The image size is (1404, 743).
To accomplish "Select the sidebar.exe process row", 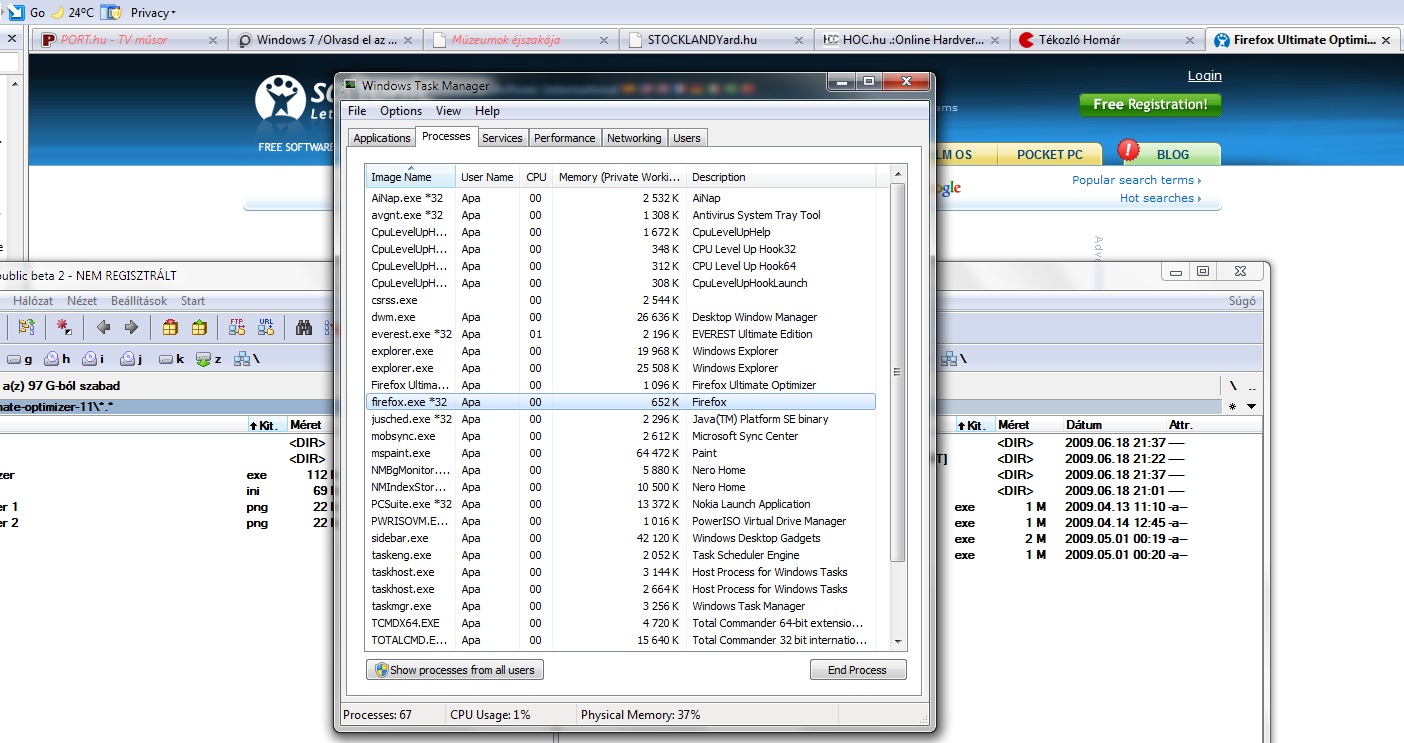I will coord(620,538).
